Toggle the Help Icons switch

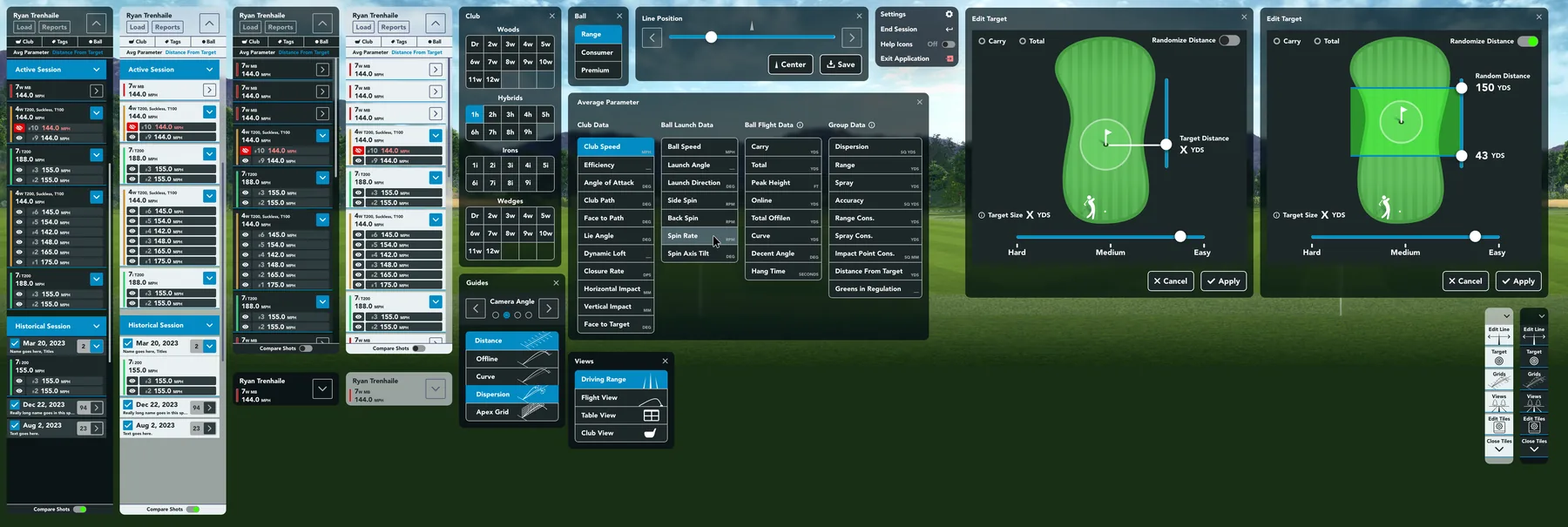click(948, 44)
